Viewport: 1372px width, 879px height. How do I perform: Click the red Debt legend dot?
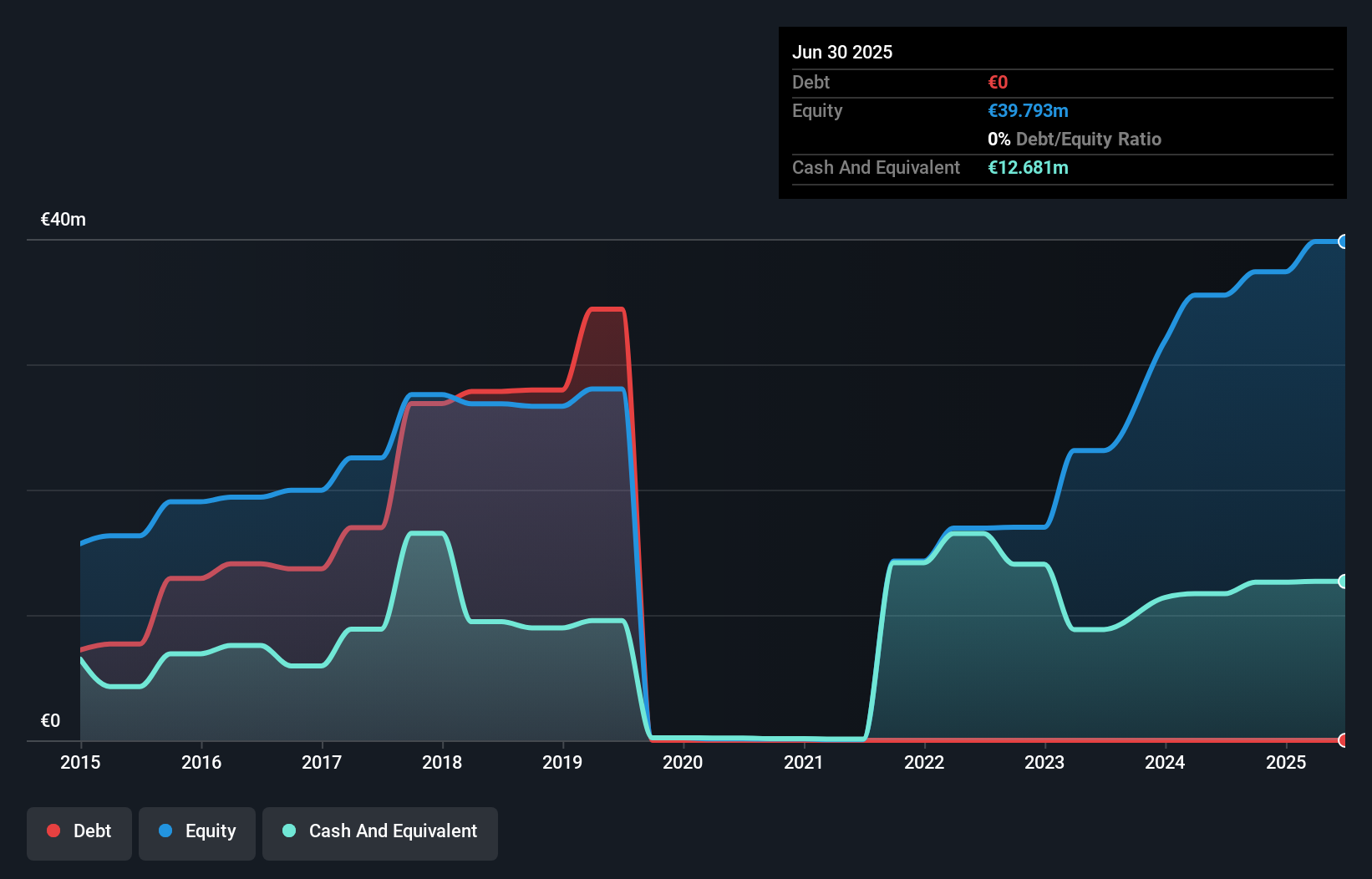[x=53, y=831]
